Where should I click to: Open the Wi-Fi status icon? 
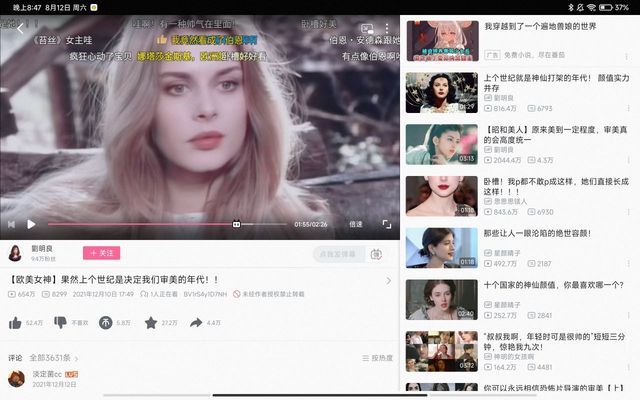click(591, 7)
